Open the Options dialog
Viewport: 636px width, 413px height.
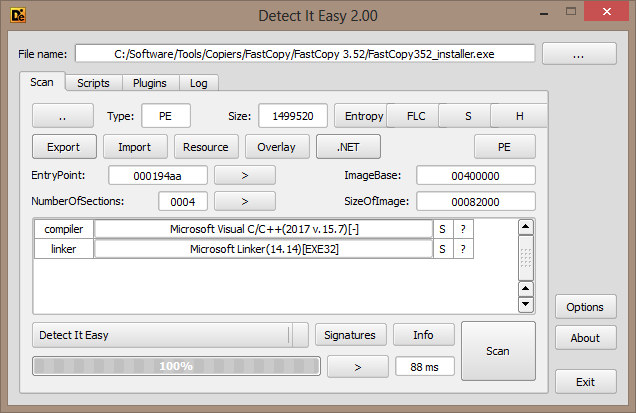585,307
